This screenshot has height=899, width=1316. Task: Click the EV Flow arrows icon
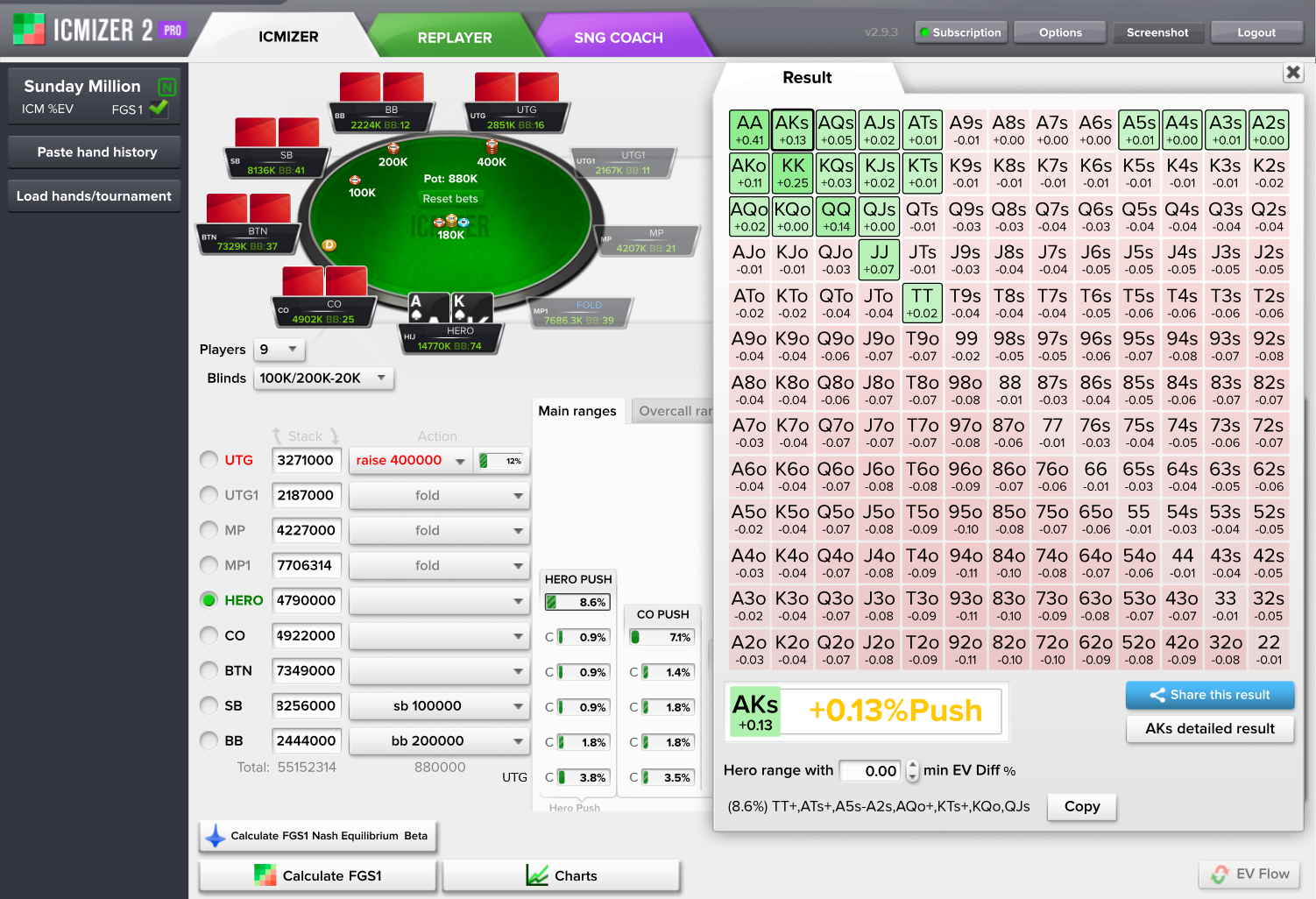[1220, 874]
